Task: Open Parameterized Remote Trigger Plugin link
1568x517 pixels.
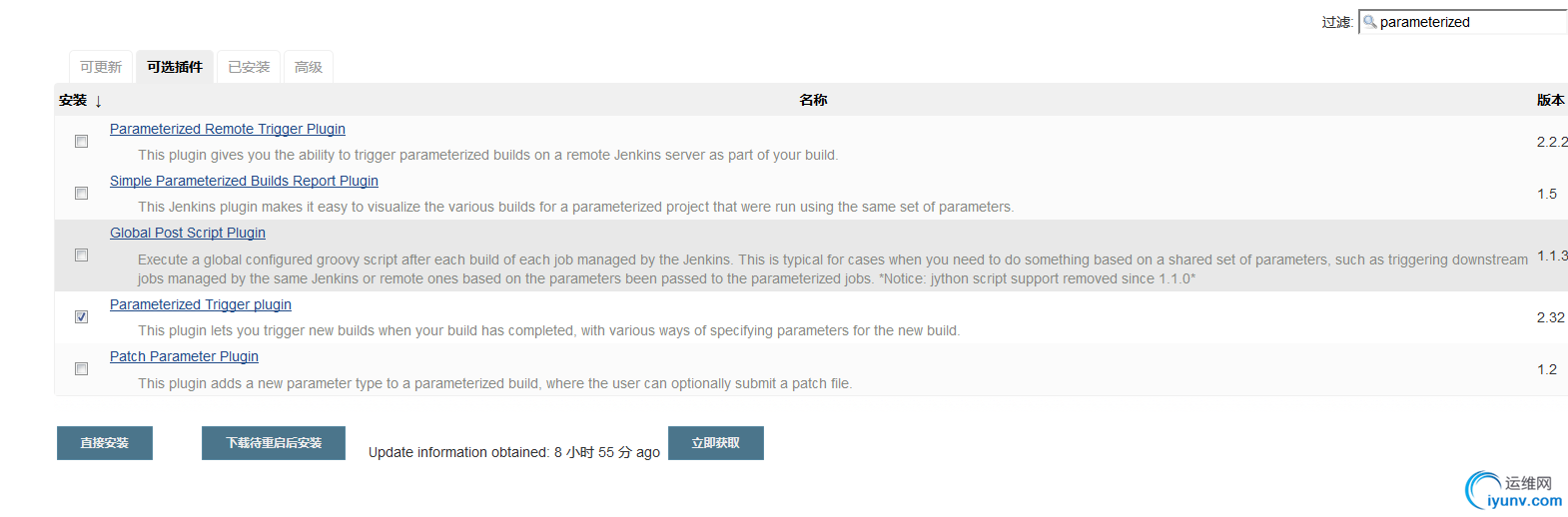Action: 228,129
